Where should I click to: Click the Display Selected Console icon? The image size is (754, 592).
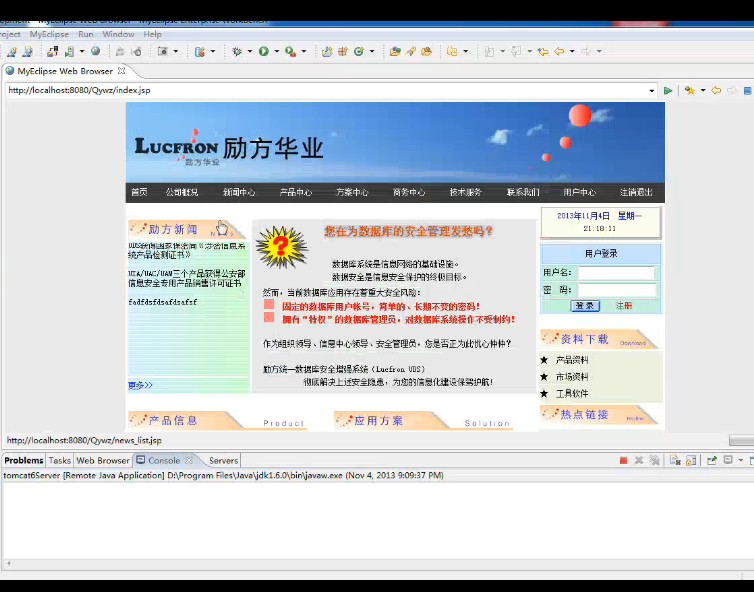(x=728, y=460)
